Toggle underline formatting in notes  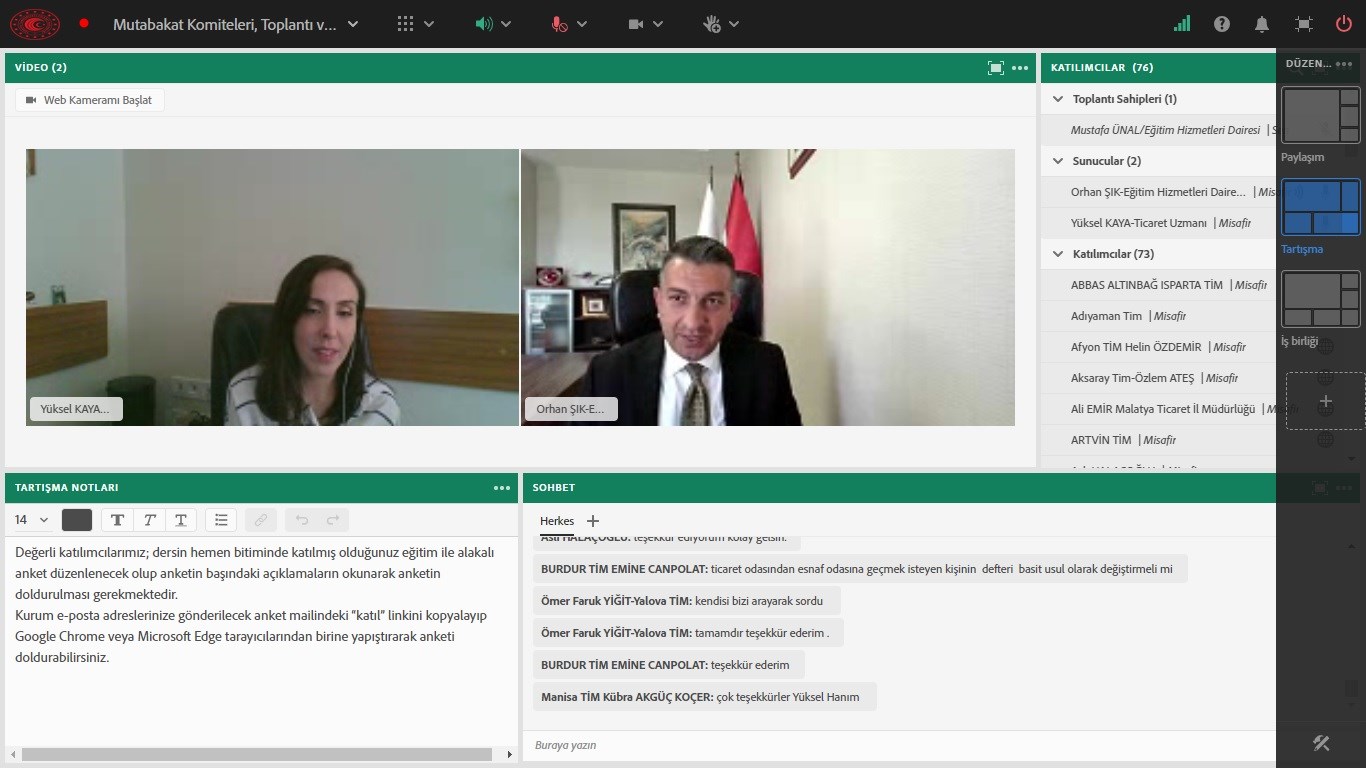[x=181, y=520]
